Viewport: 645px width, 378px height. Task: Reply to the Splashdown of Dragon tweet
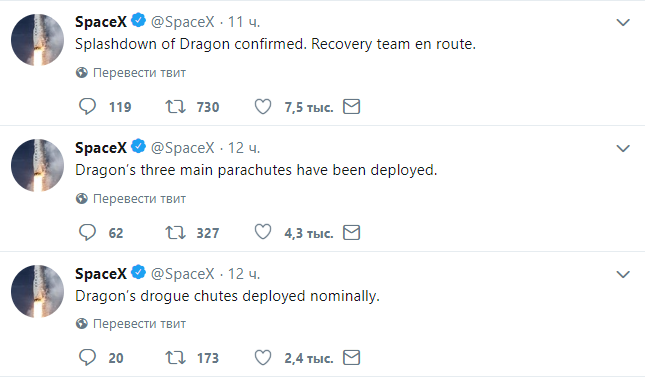tap(87, 107)
